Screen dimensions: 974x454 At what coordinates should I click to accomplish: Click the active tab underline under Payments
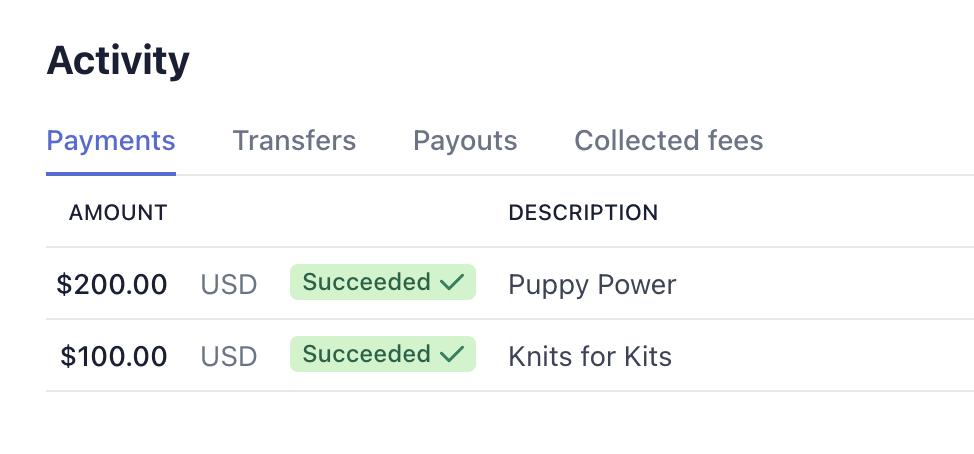tap(111, 174)
